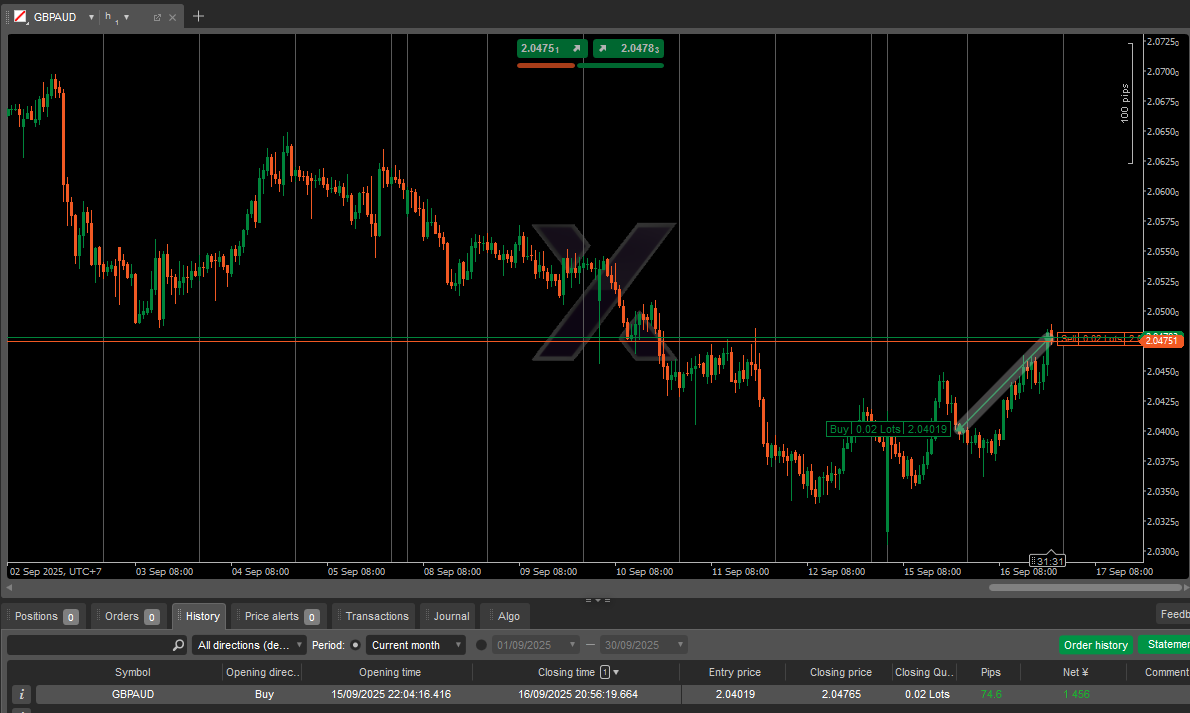Click the Order history button

1095,645
